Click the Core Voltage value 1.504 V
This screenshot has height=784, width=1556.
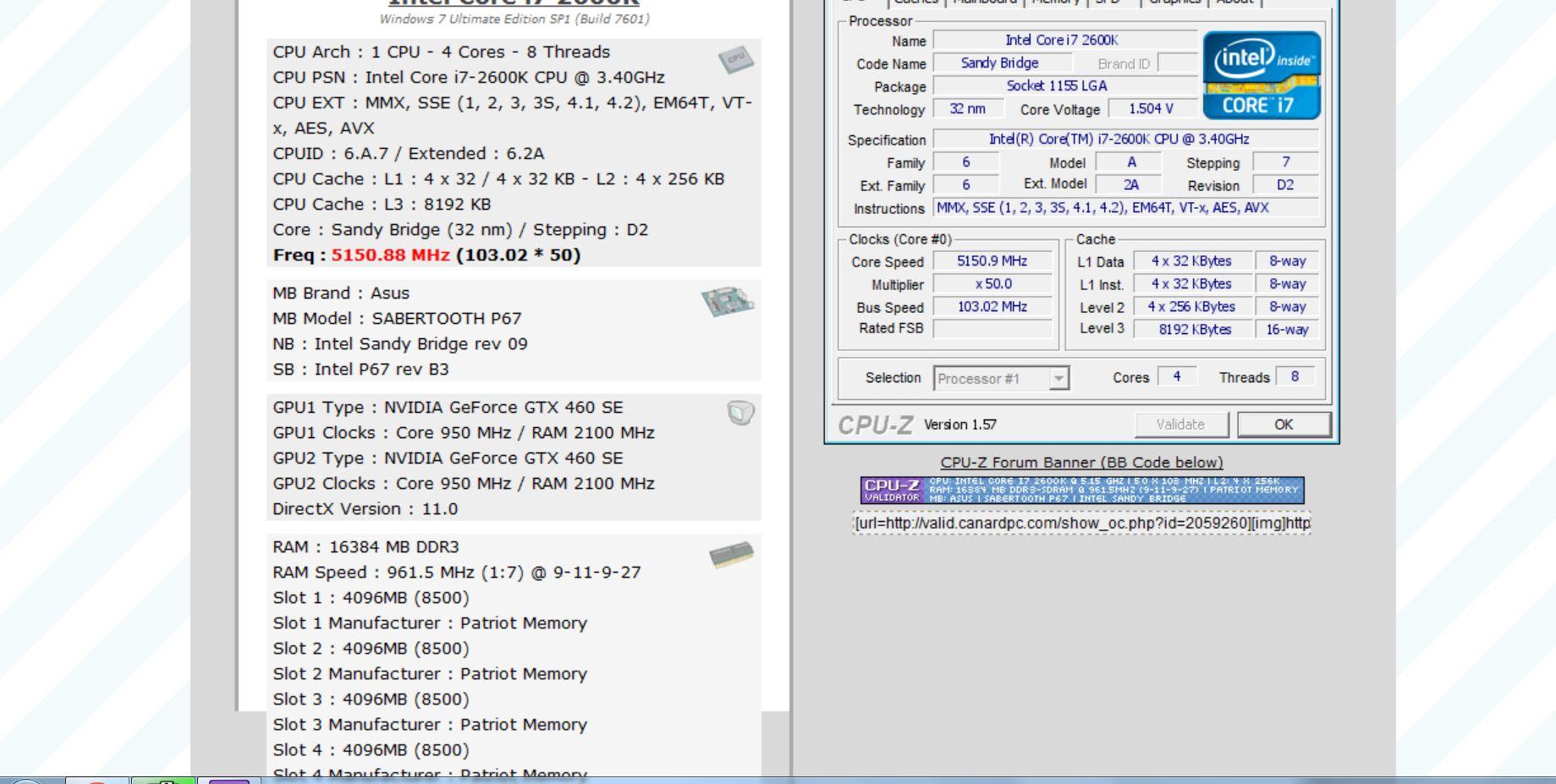point(1152,108)
